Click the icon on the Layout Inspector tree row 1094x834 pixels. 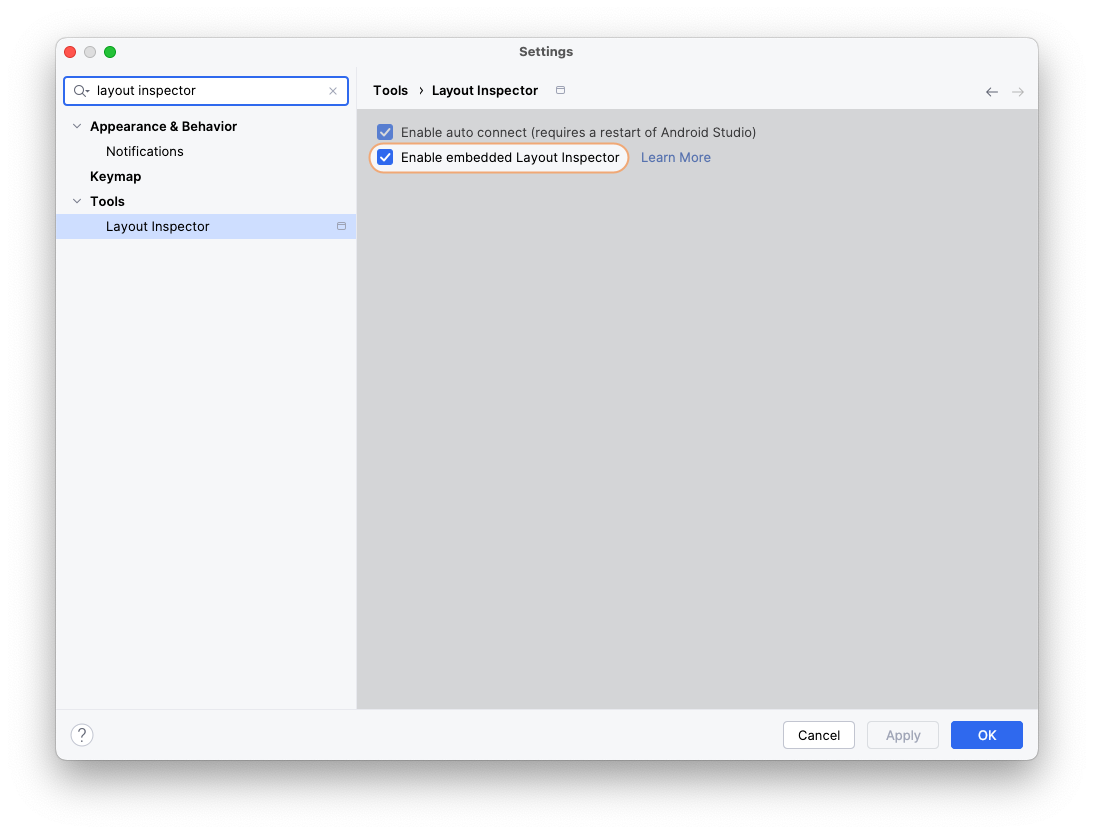point(342,226)
